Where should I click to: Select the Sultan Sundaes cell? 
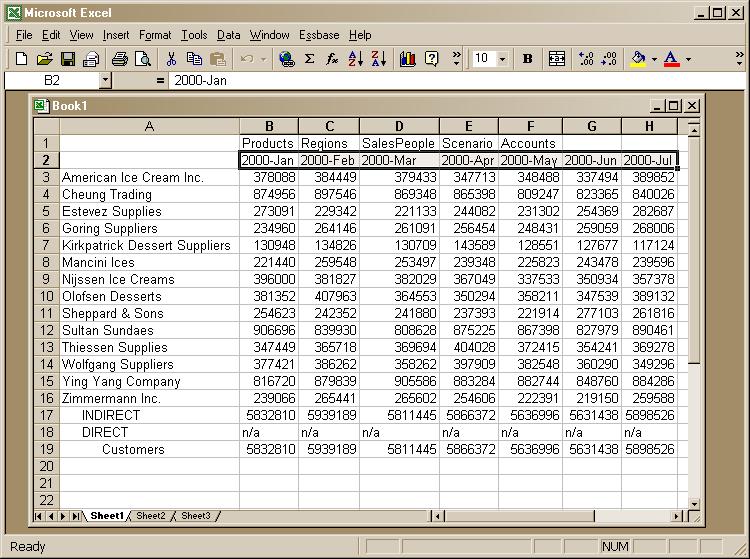(149, 330)
